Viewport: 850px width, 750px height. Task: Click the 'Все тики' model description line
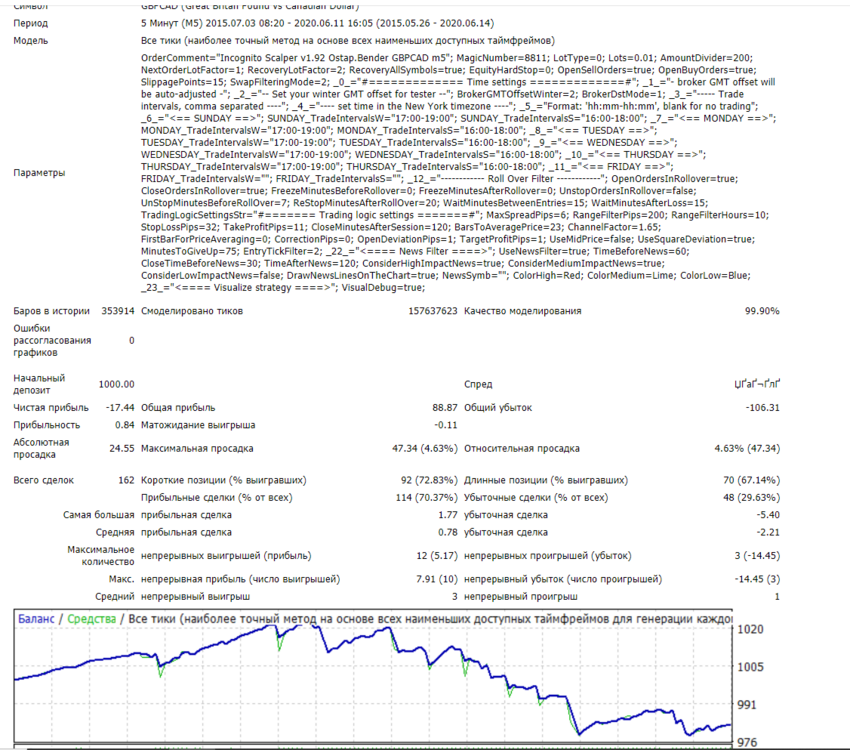click(347, 41)
